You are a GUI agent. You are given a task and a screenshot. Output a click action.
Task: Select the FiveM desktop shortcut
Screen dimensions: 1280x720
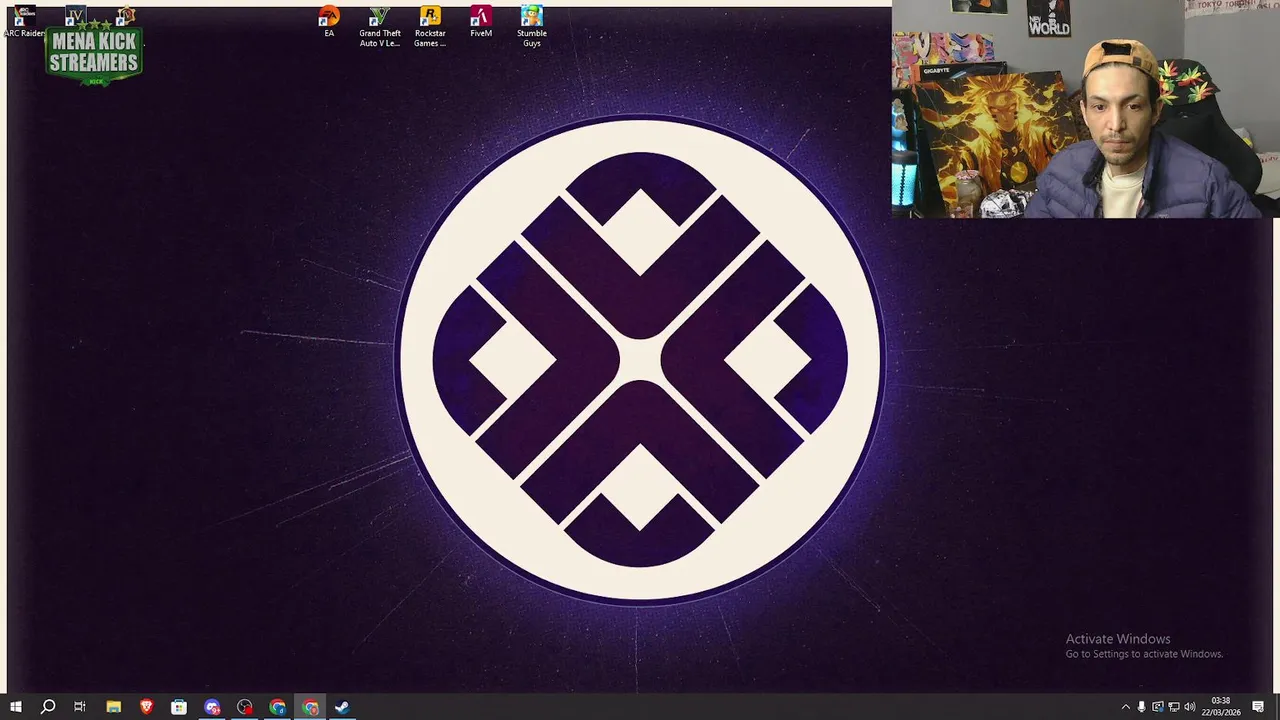point(481,22)
